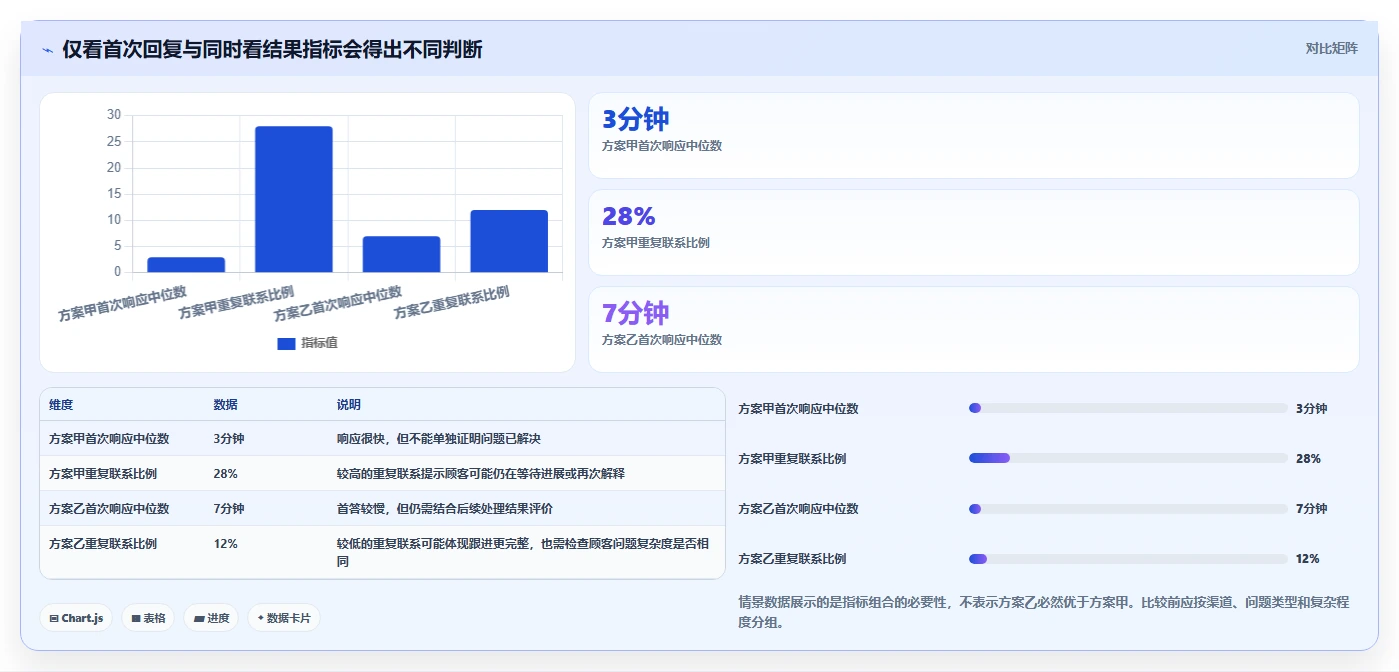Screen dimensions: 1399x672
Task: Click the 维度 column header
Action: point(61,405)
